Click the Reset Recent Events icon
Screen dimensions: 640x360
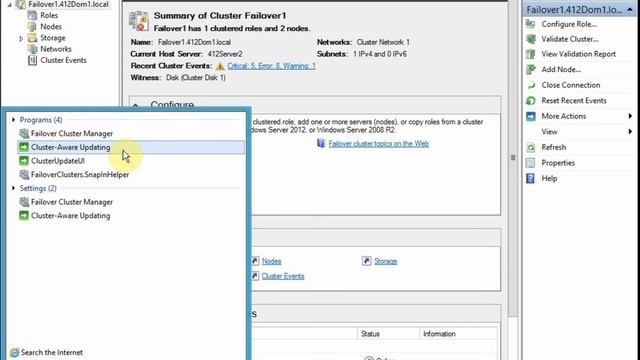531,100
